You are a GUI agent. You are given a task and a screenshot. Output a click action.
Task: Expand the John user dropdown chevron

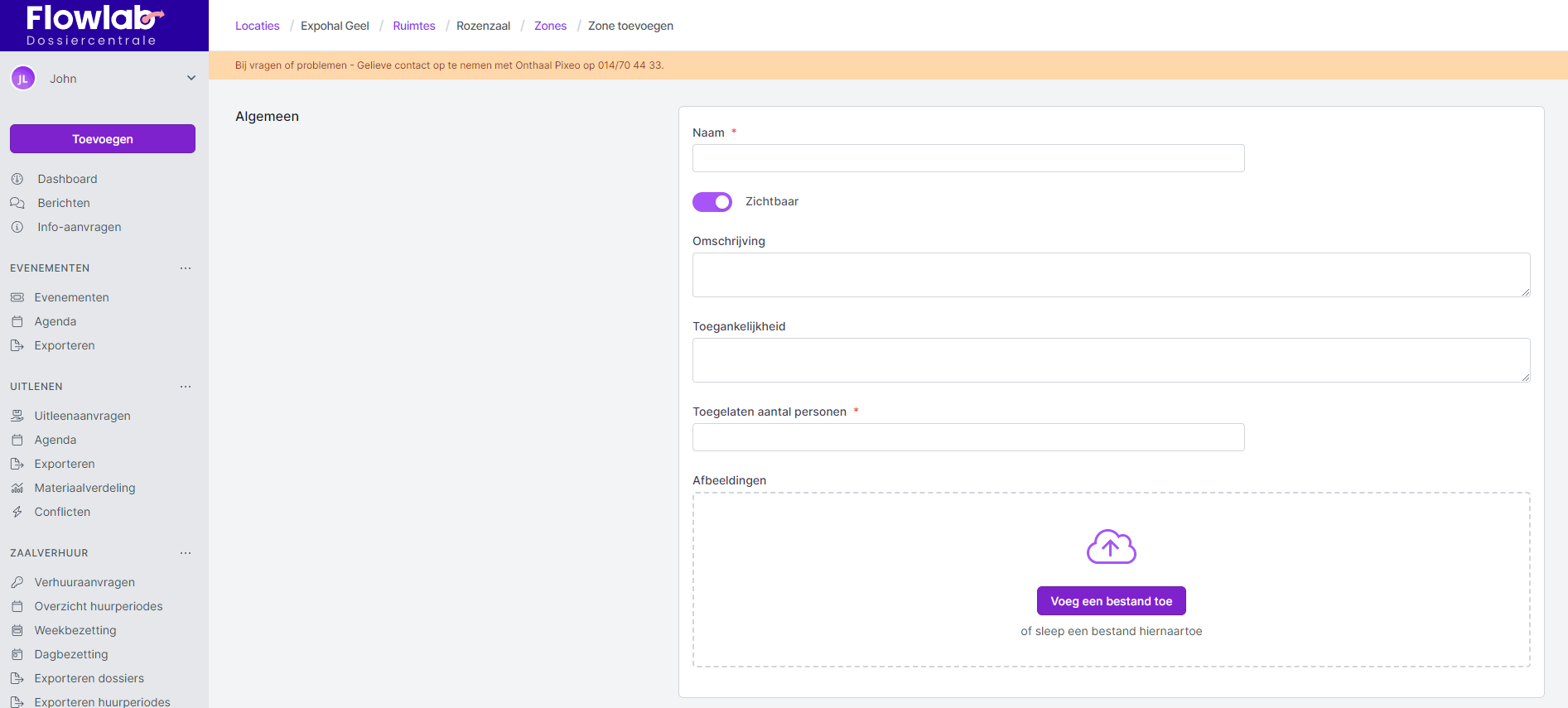point(191,79)
